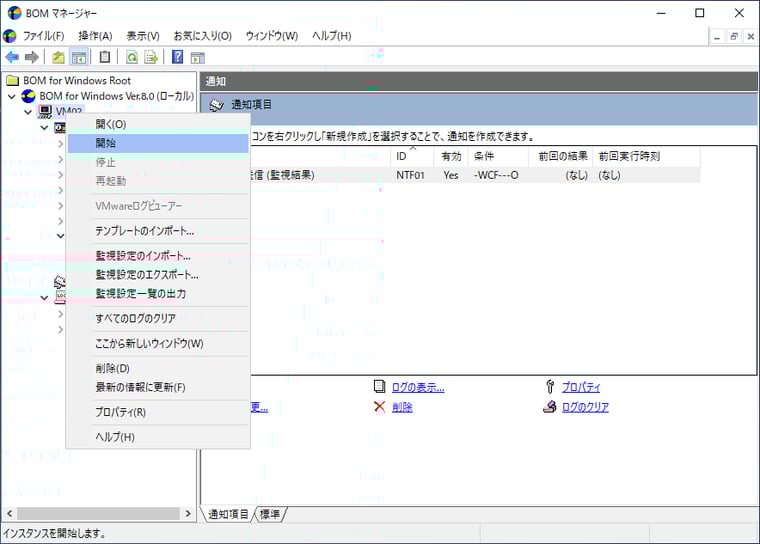Minimize the inner MDI window
760x544 pixels.
pos(717,36)
